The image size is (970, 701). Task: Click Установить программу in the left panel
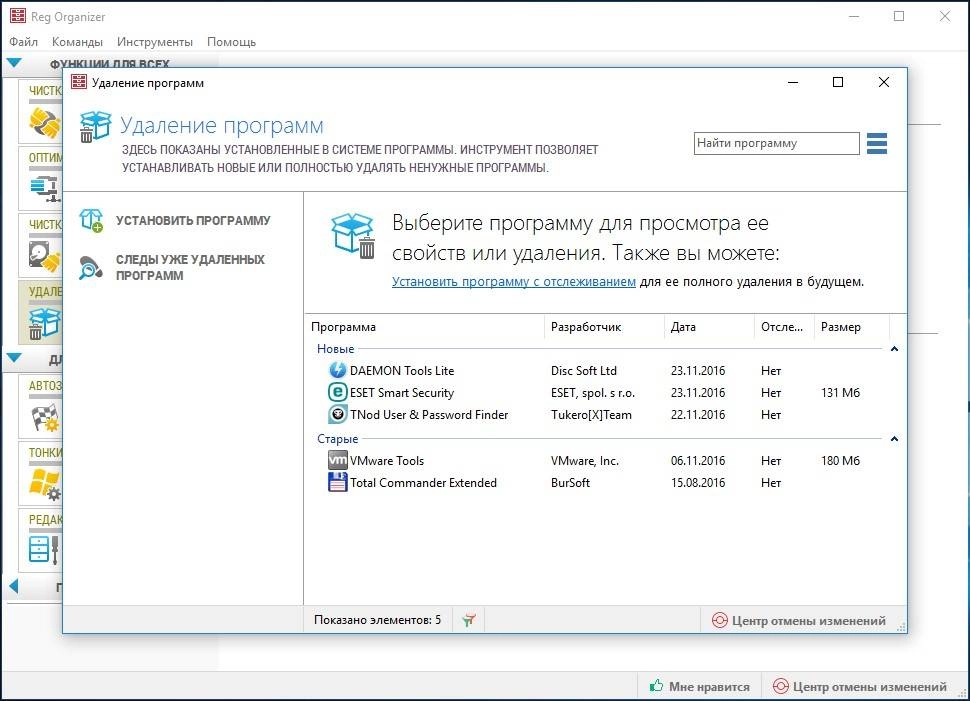pyautogui.click(x=193, y=220)
